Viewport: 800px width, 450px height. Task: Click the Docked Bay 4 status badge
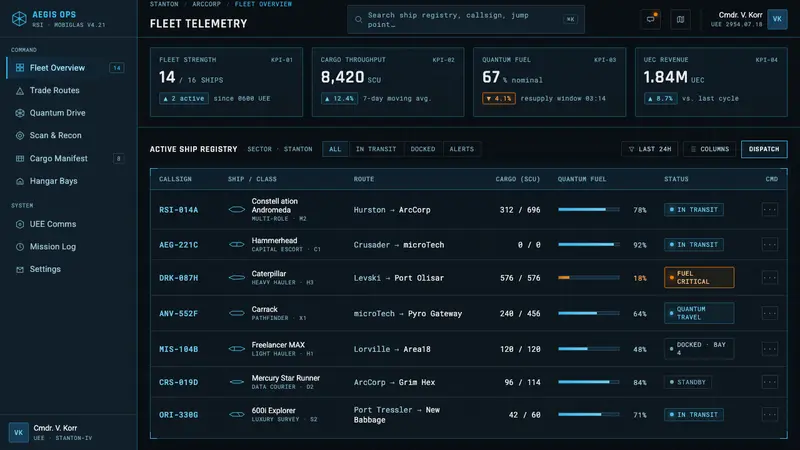pyautogui.click(x=699, y=349)
